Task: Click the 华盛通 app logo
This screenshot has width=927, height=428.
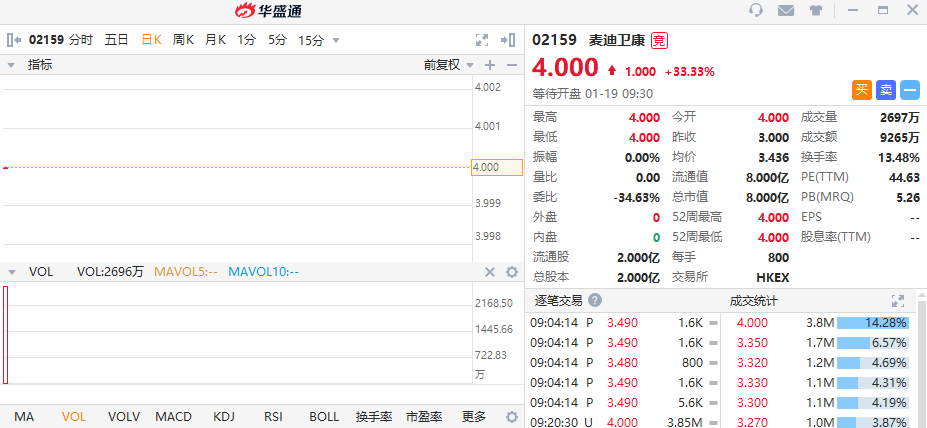Action: 268,10
